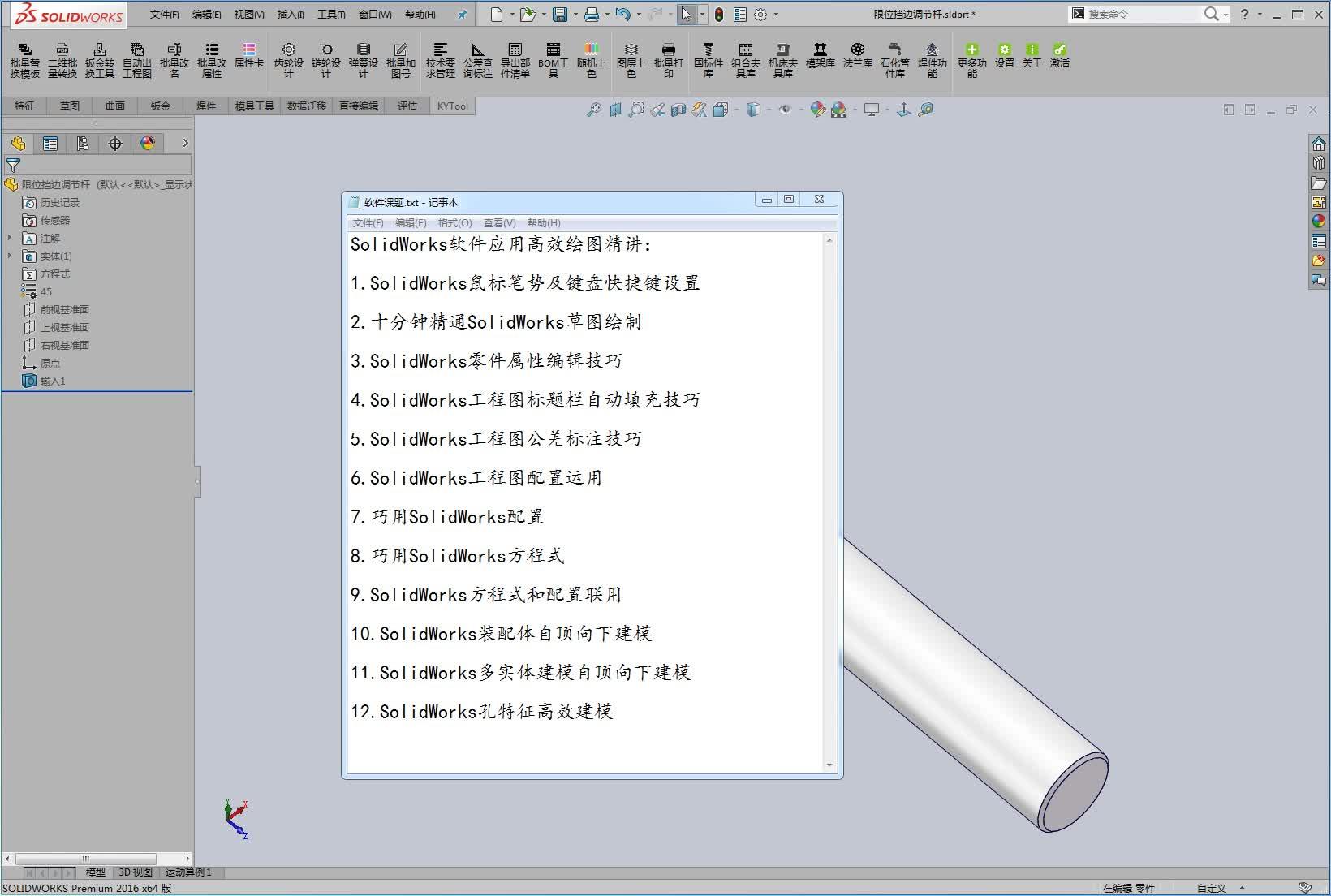The image size is (1331, 896).
Task: Switch to the 草图 tab
Action: [x=70, y=106]
